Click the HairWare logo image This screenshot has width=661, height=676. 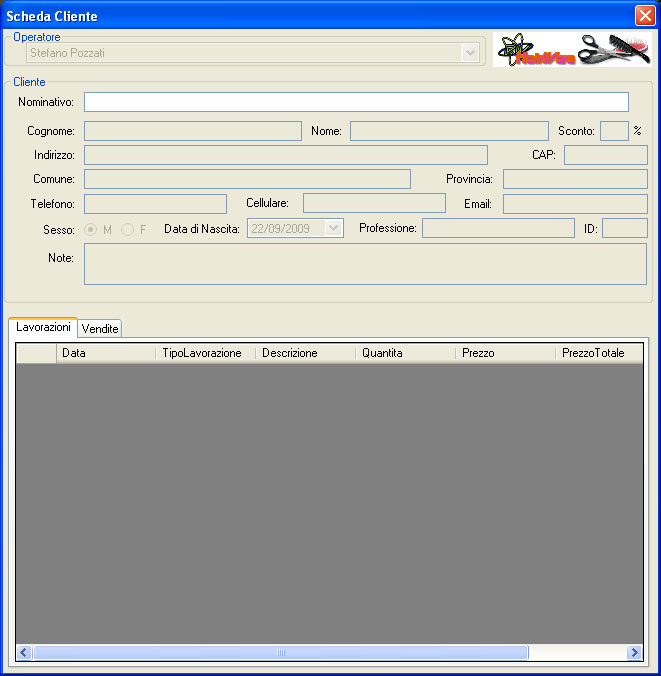click(x=572, y=50)
